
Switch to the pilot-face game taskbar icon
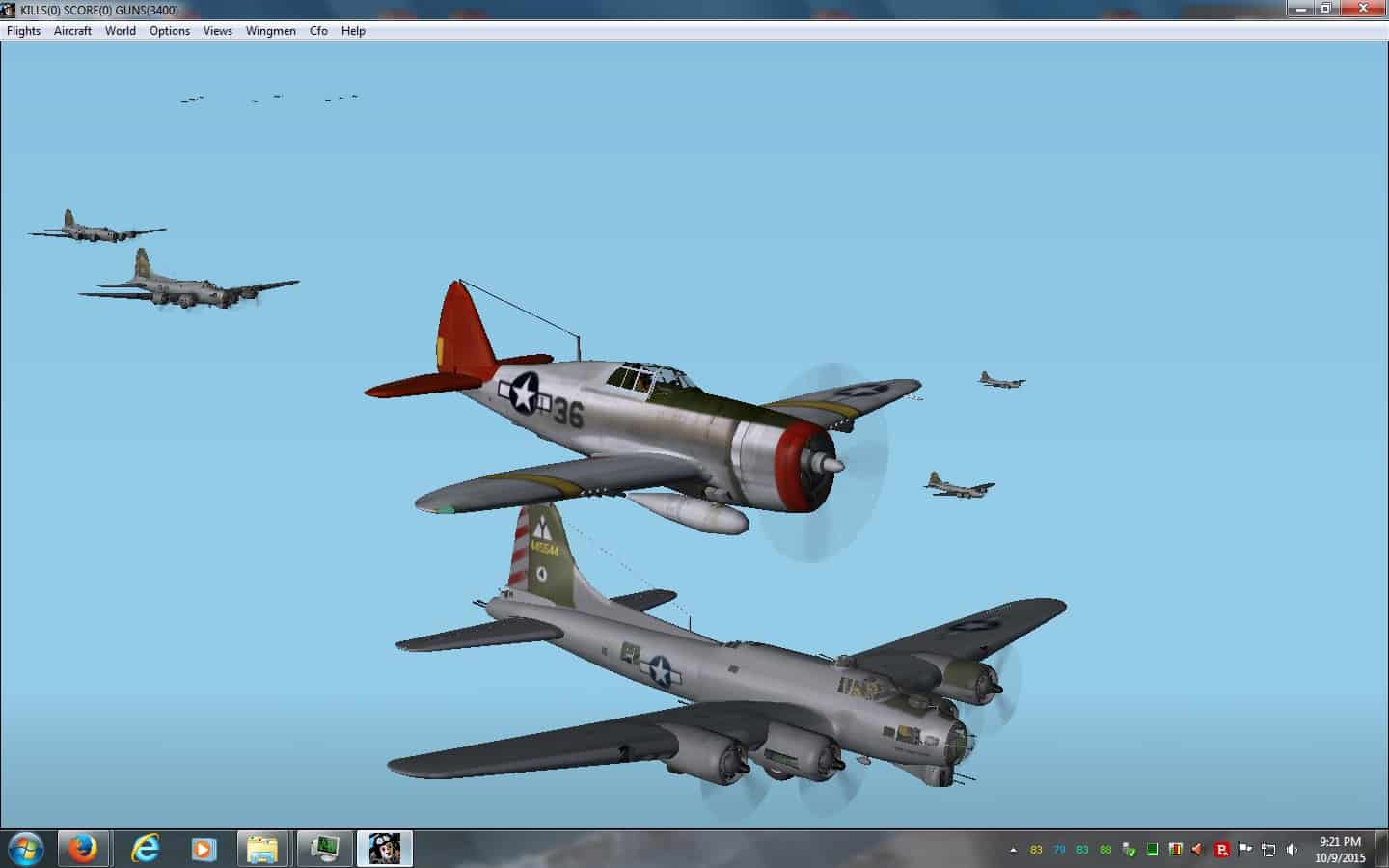pos(384,849)
